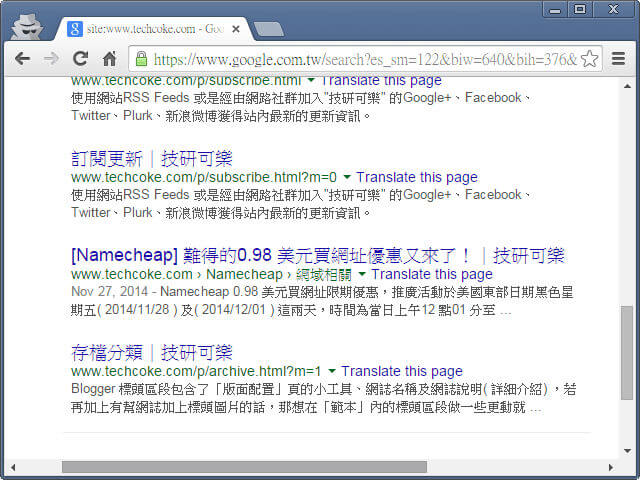Click the vertical scrollbar thumb
Viewport: 640px width, 480px height.
tap(627, 353)
